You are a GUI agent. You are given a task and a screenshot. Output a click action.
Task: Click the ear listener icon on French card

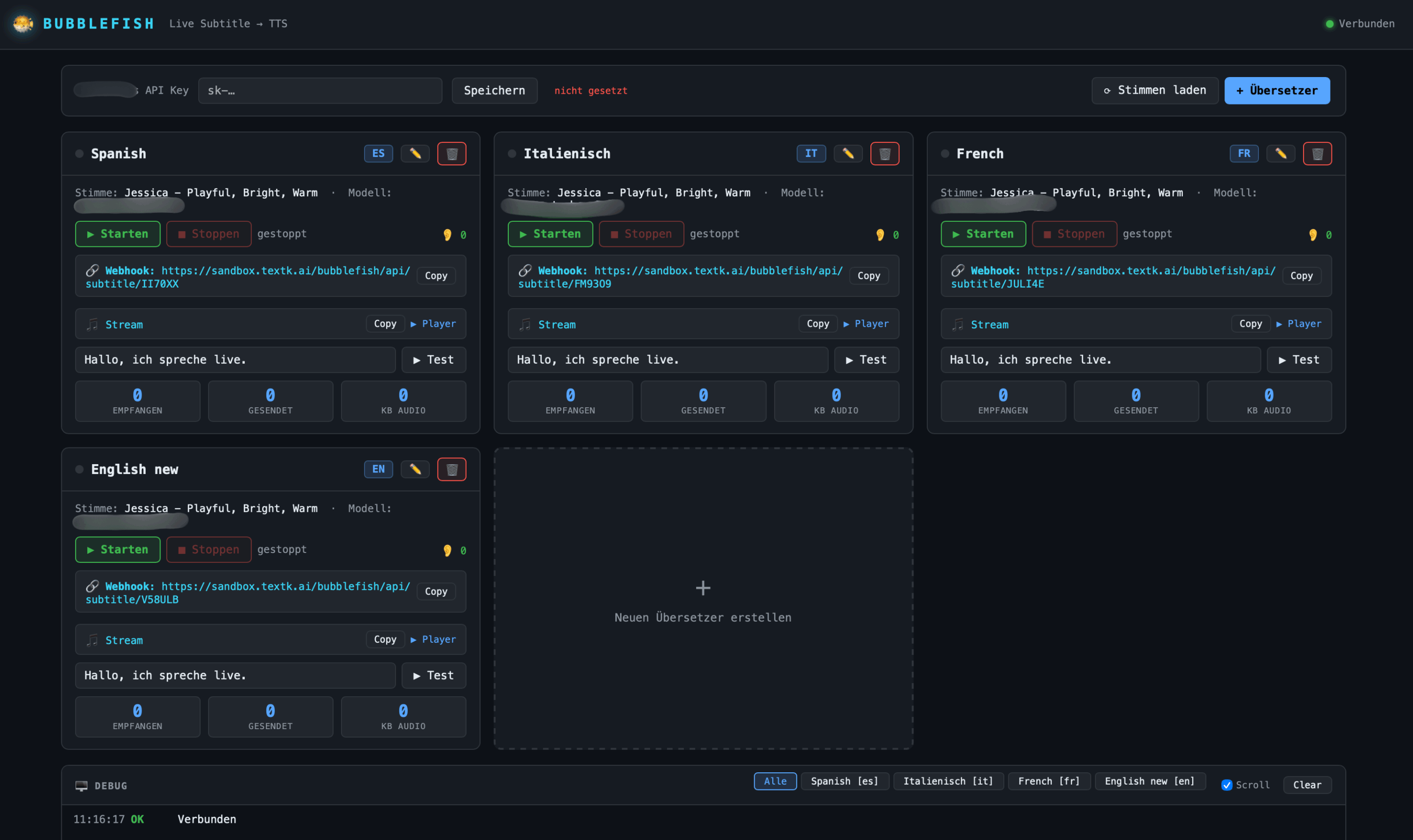[1313, 235]
